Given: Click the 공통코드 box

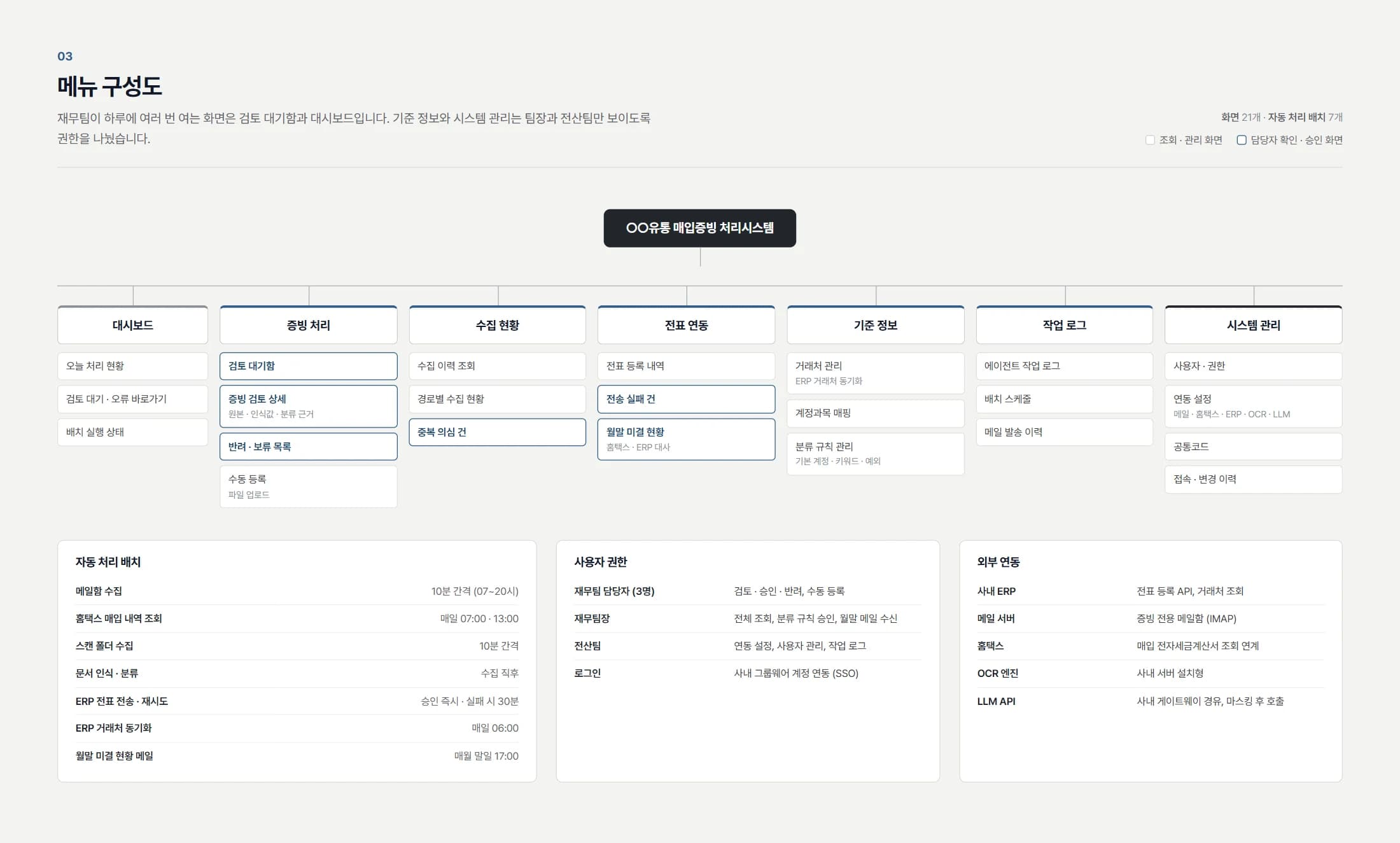Looking at the screenshot, I should [1254, 447].
